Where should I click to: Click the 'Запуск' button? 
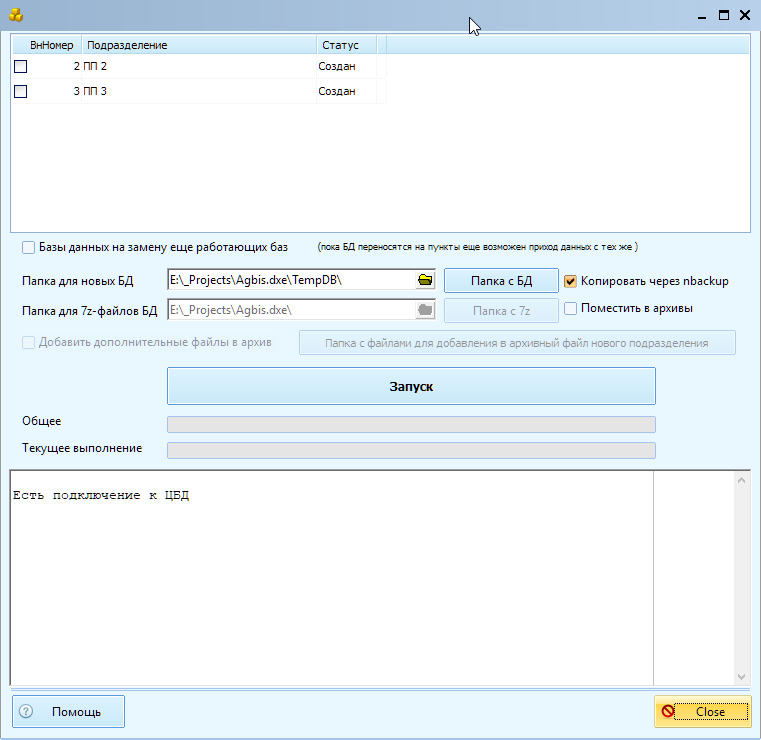point(411,386)
